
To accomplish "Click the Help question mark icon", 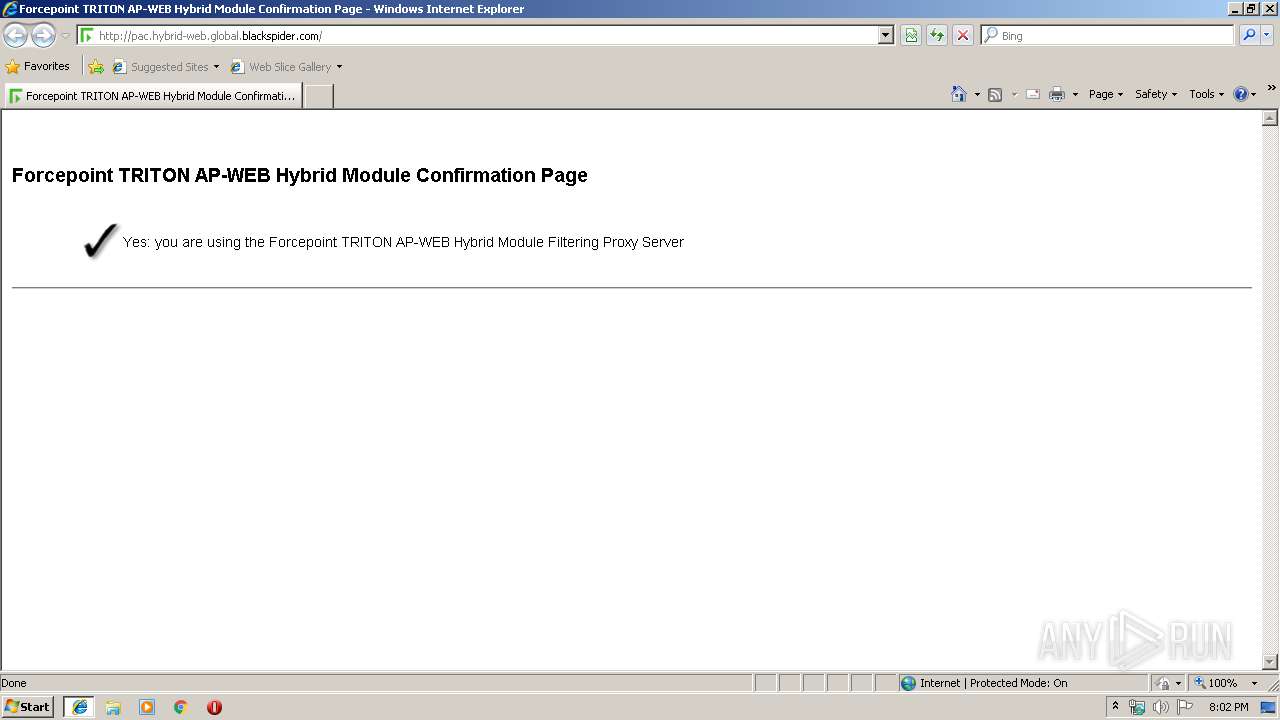I will (1241, 94).
